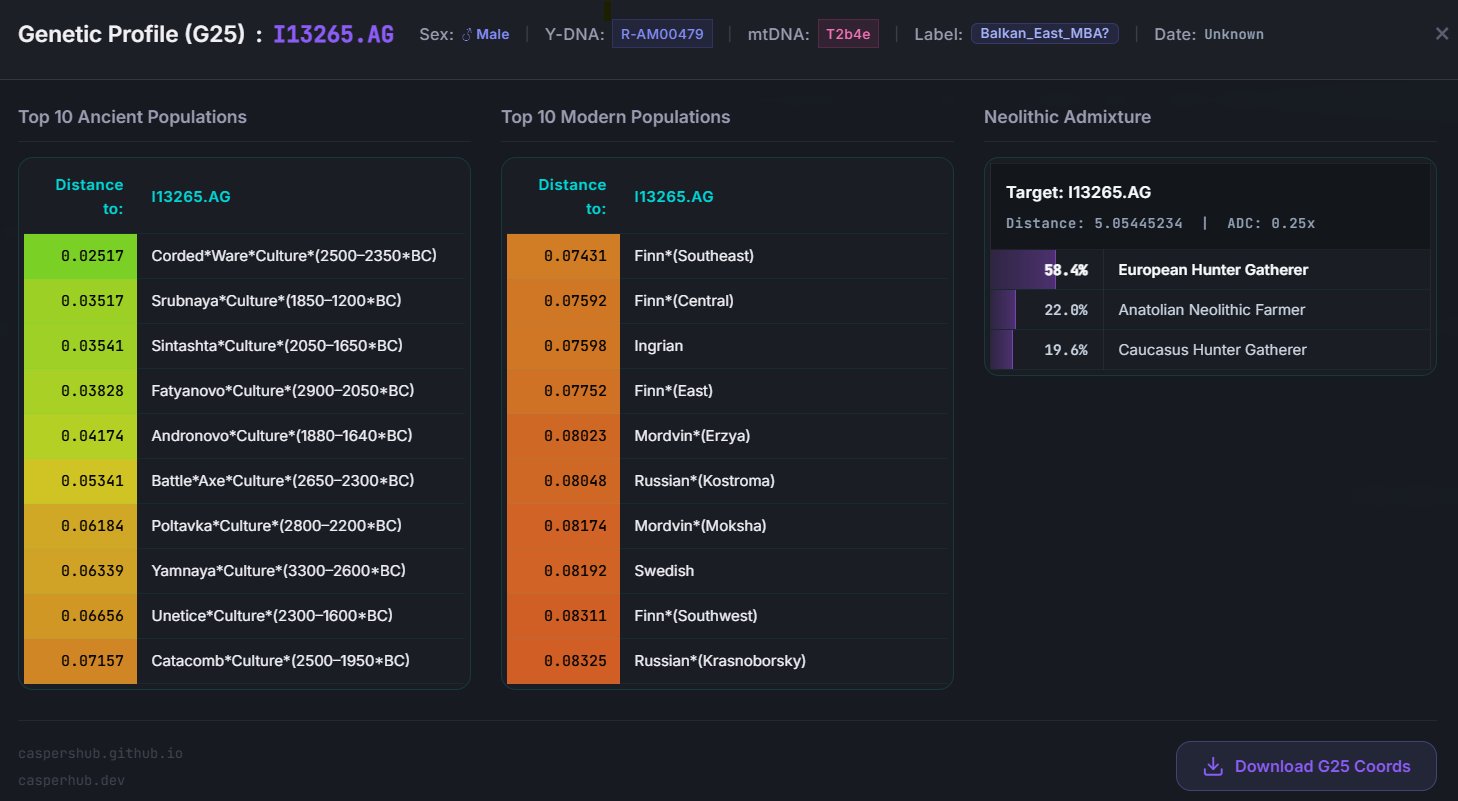Select the Andronovo Culture row
The width and height of the screenshot is (1458, 801).
[244, 436]
